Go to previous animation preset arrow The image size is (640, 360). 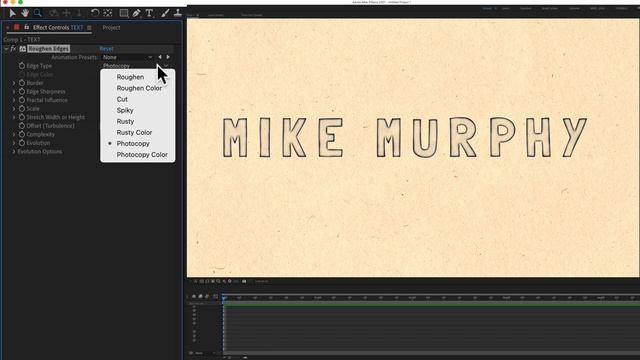pyautogui.click(x=160, y=57)
